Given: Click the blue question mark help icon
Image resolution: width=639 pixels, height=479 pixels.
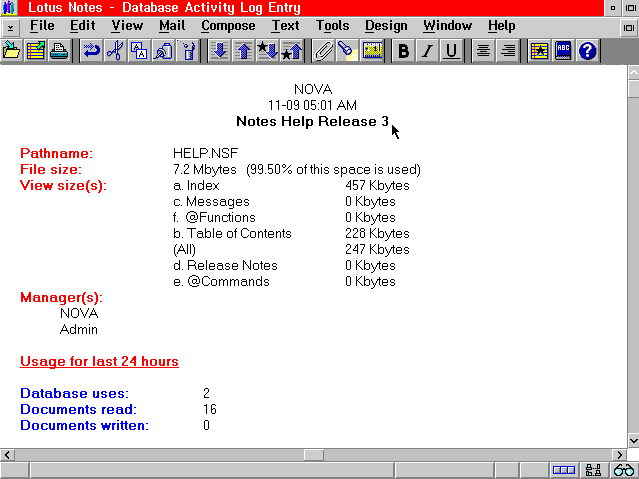Looking at the screenshot, I should 587,51.
